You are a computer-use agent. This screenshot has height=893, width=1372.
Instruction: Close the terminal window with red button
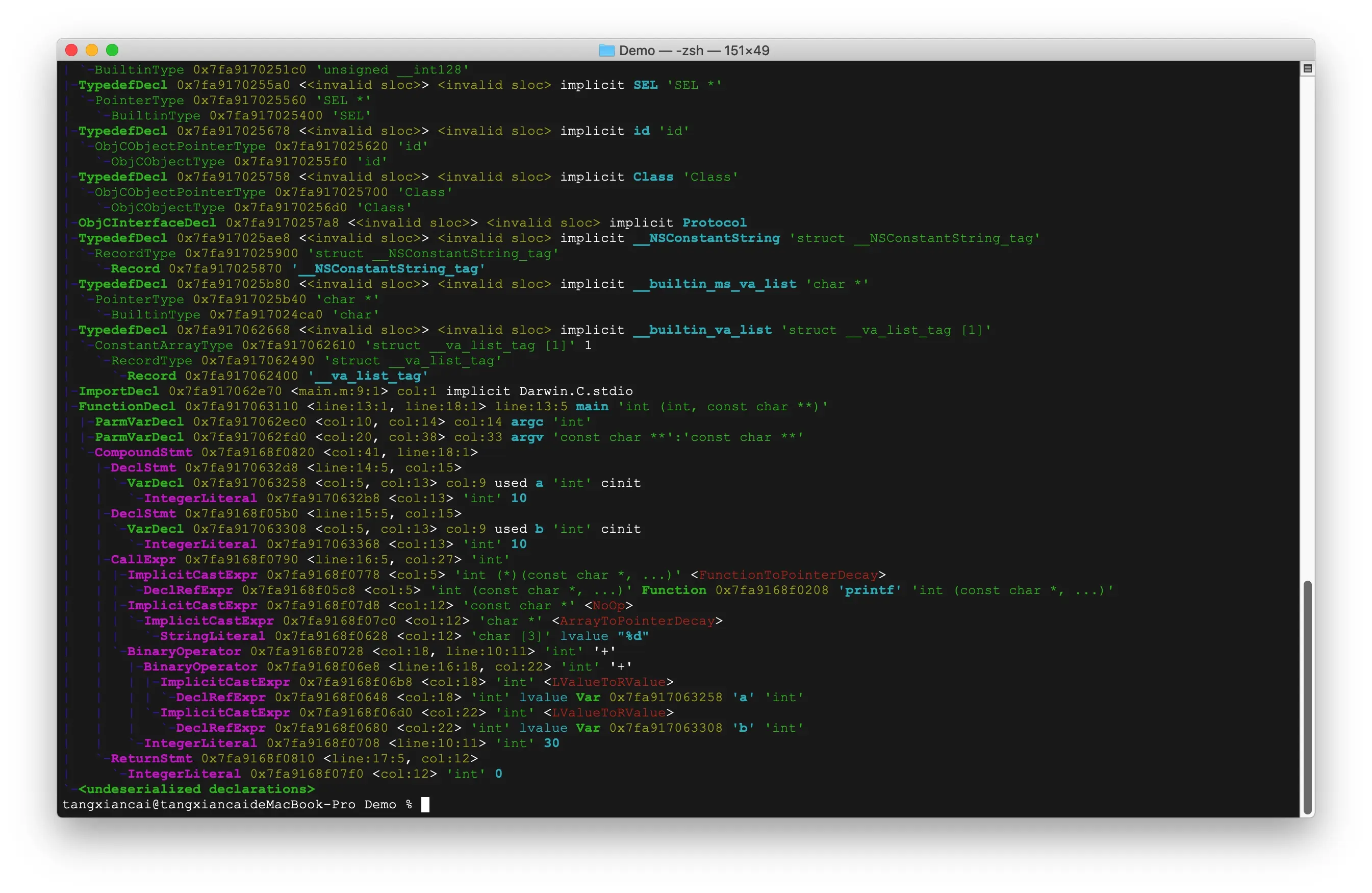(71, 50)
